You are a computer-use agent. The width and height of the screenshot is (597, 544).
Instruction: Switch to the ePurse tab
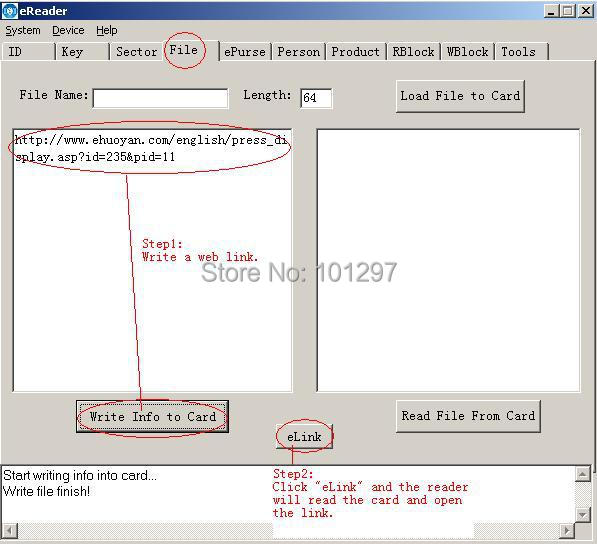tap(245, 52)
